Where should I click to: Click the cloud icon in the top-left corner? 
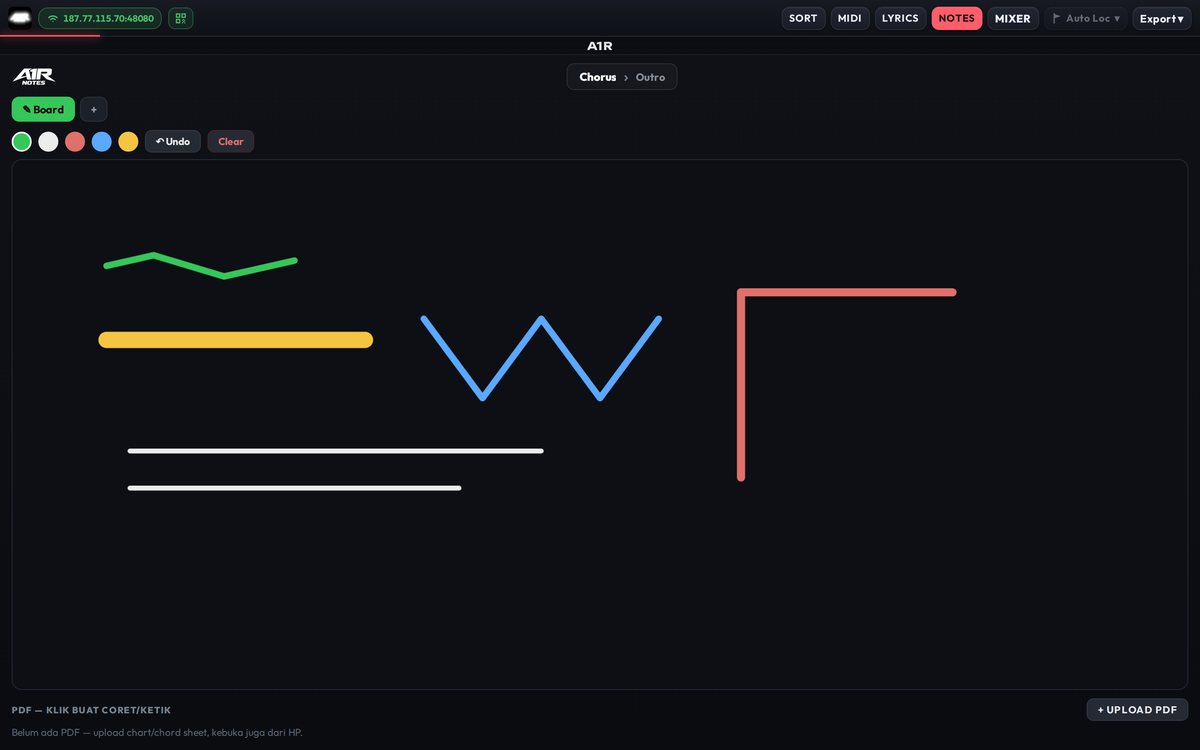[x=20, y=18]
